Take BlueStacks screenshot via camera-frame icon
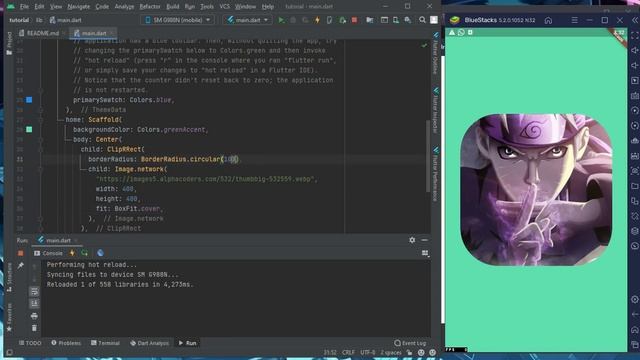Image resolution: width=640 pixels, height=360 pixels. pos(635,171)
